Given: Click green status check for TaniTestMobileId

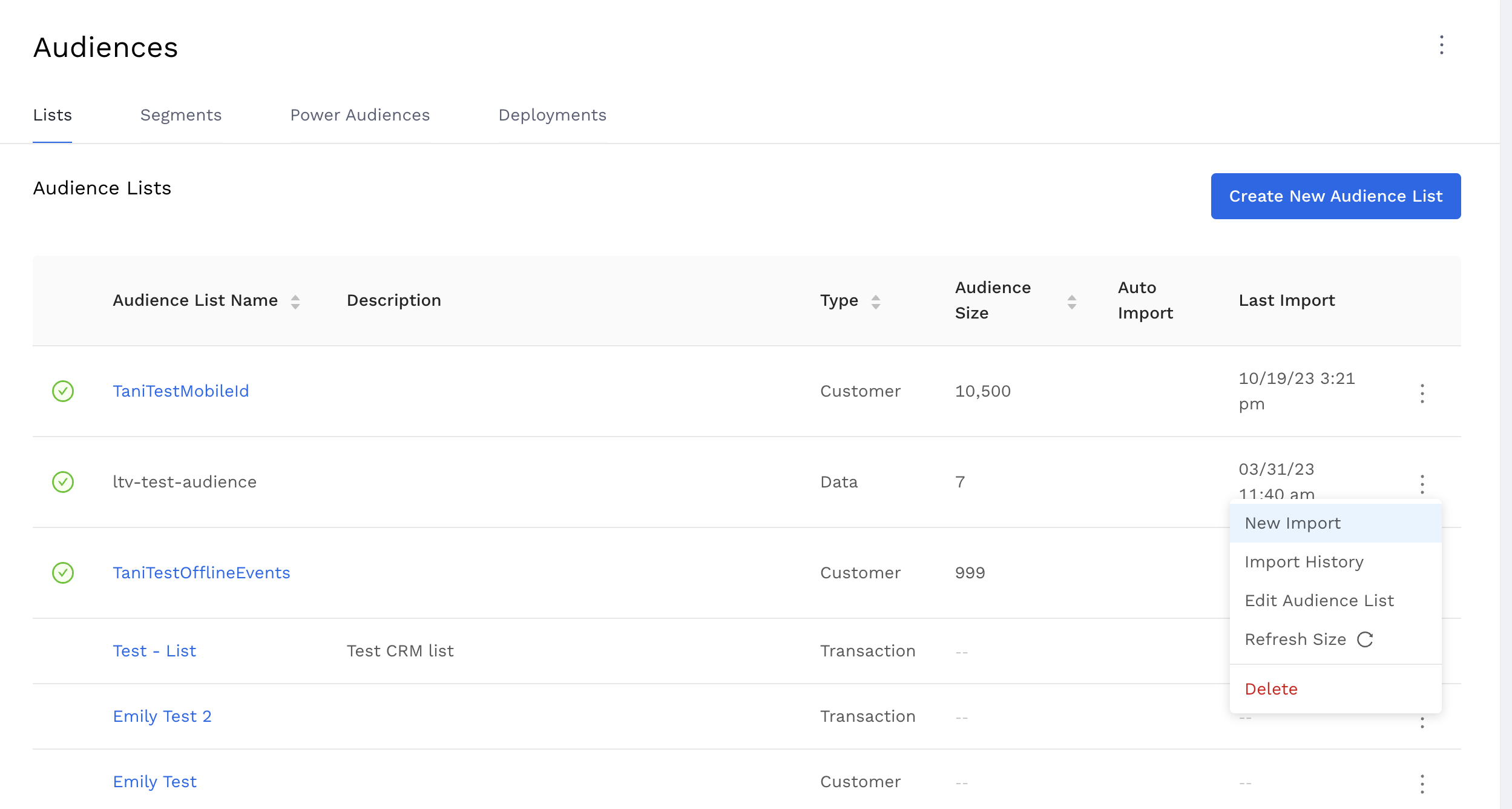Looking at the screenshot, I should pyautogui.click(x=63, y=391).
